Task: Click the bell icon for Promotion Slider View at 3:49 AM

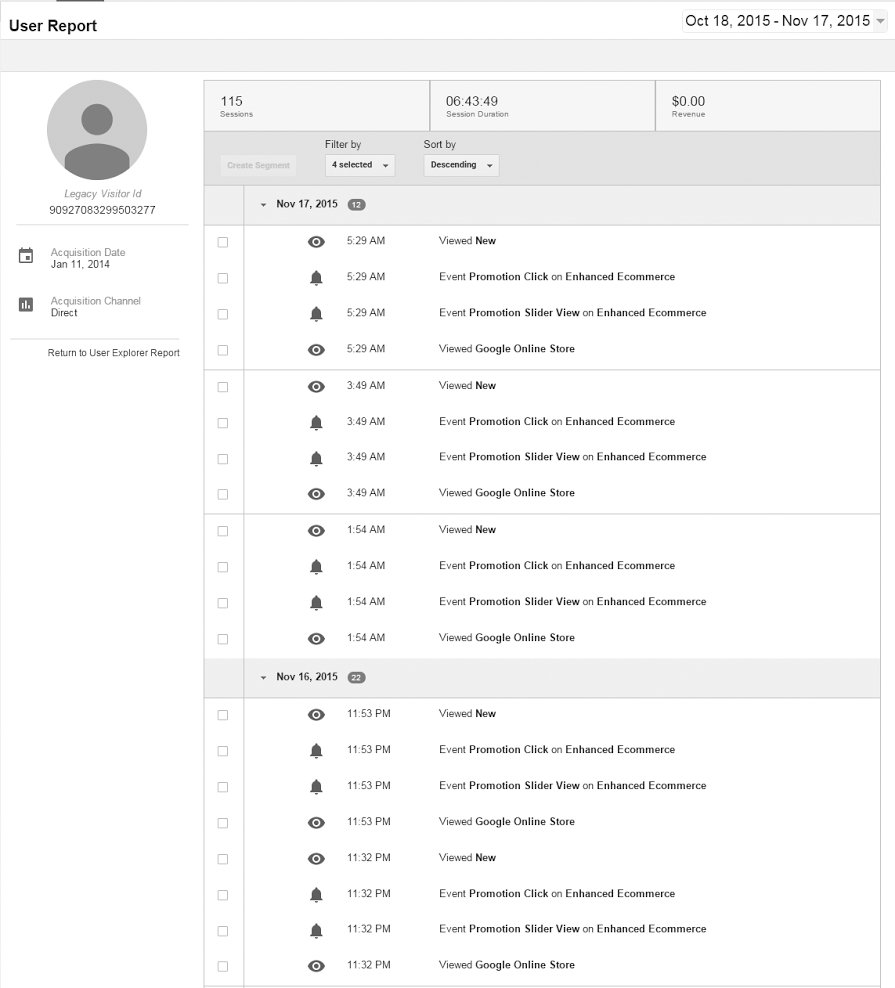Action: (x=316, y=458)
